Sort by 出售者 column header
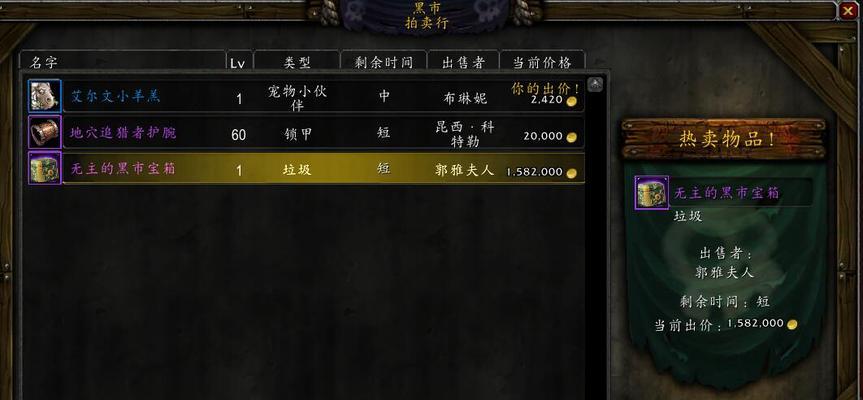The image size is (863, 400). [463, 61]
